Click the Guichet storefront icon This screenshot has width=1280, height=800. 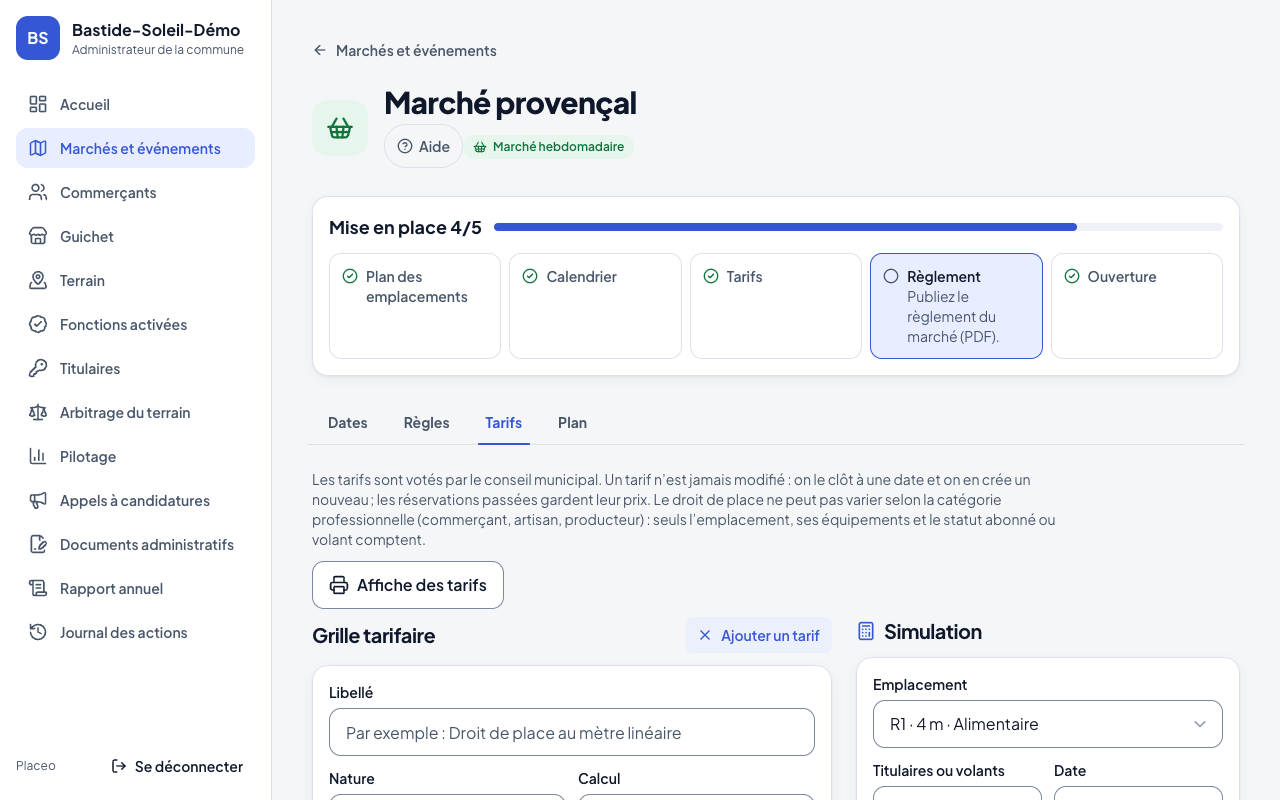[38, 236]
